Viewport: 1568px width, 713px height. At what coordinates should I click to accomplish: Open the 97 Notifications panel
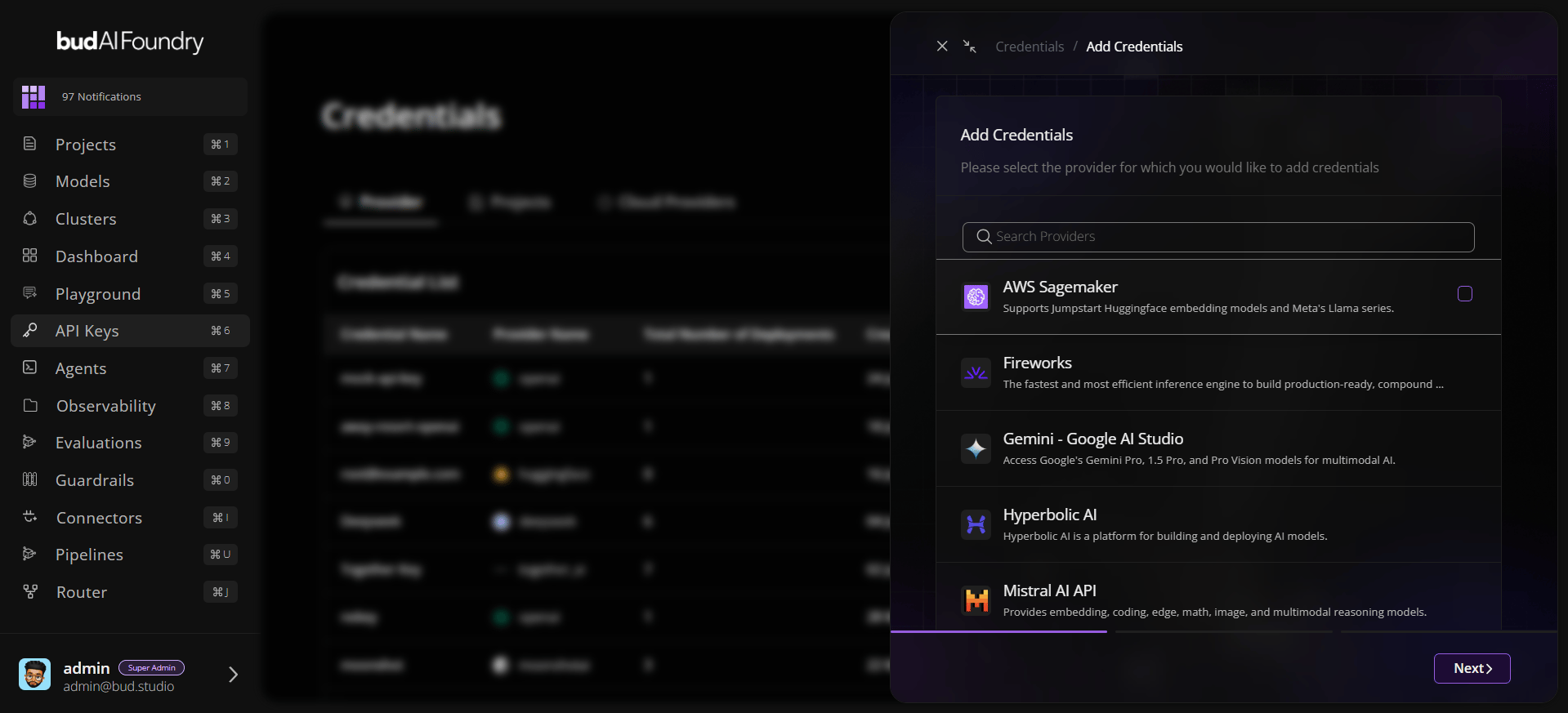[x=131, y=96]
